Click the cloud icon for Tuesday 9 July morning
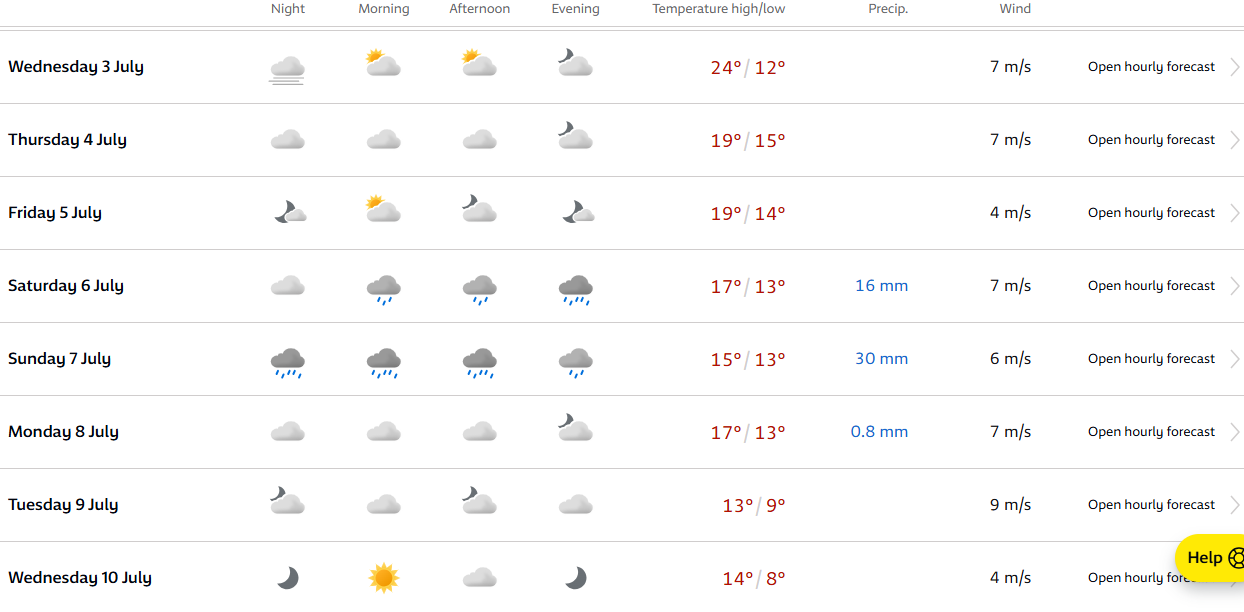The width and height of the screenshot is (1244, 612). click(x=383, y=505)
